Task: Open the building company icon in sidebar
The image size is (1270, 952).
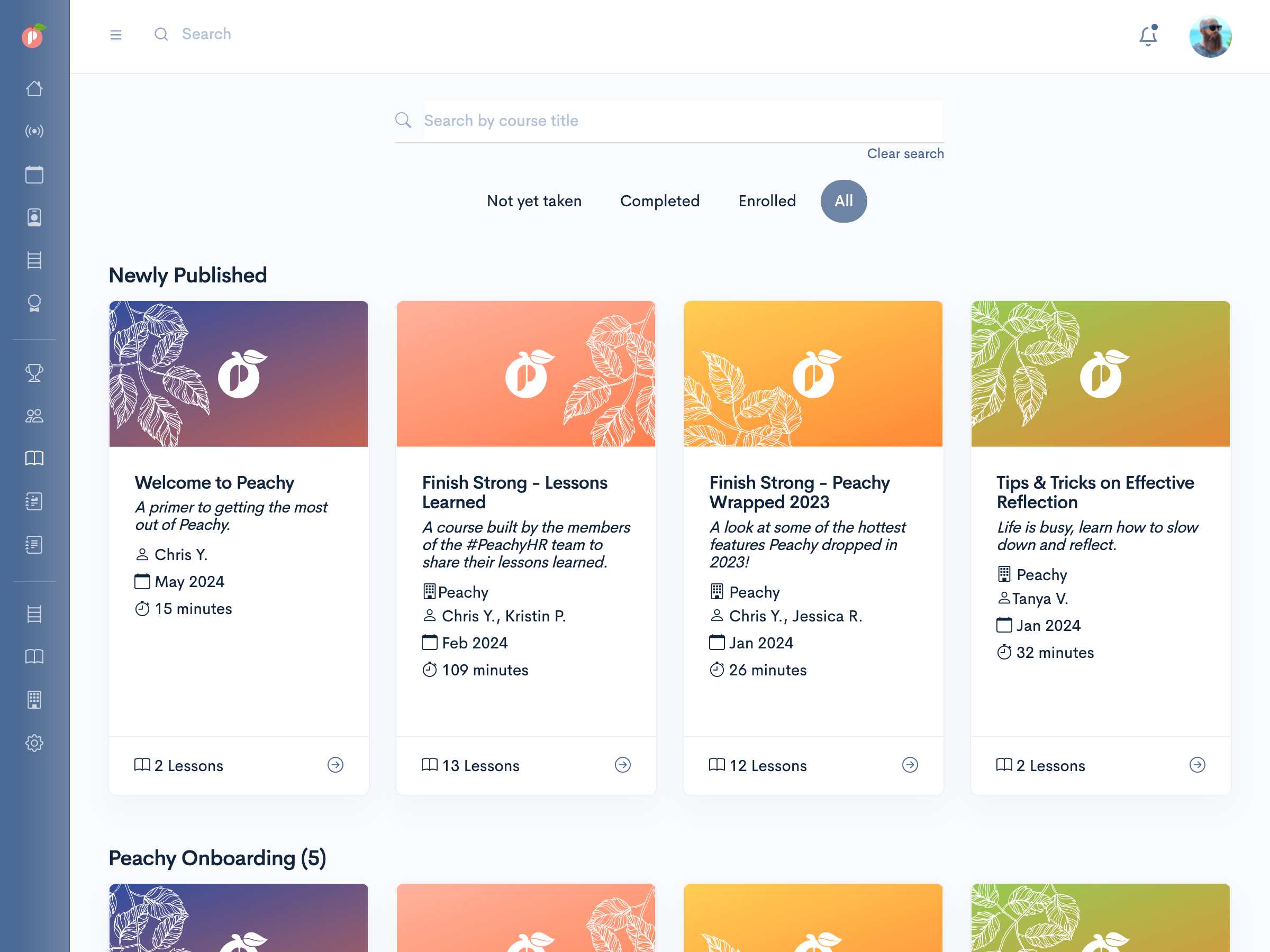Action: [34, 700]
